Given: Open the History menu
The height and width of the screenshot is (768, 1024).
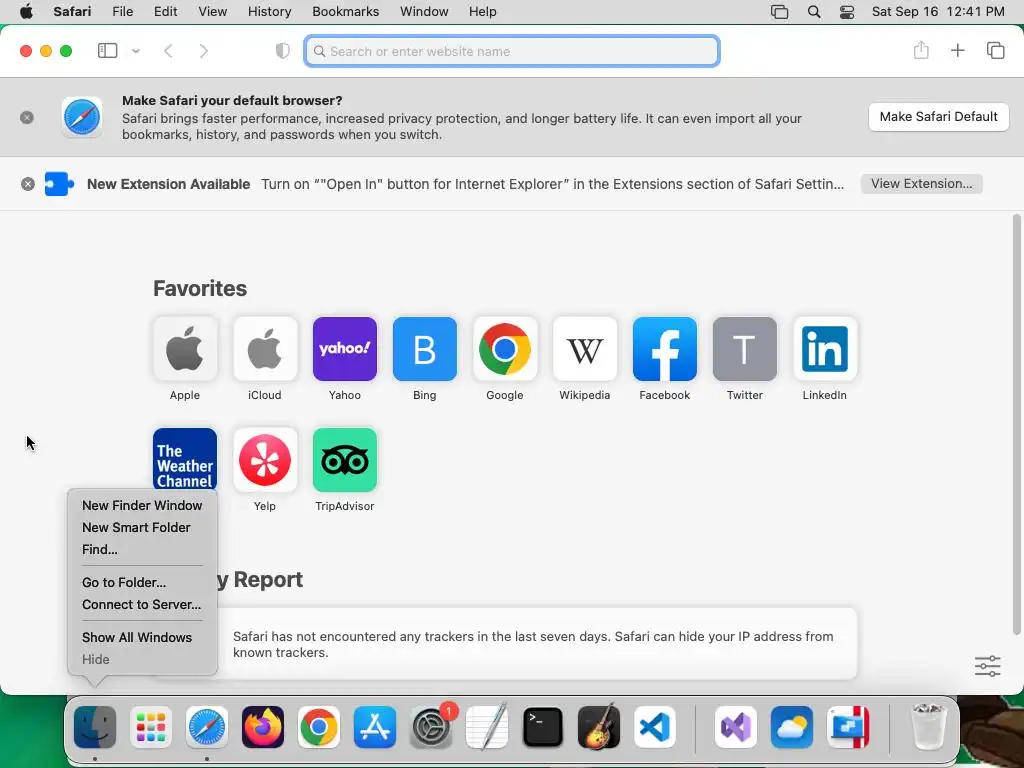Looking at the screenshot, I should click(269, 12).
